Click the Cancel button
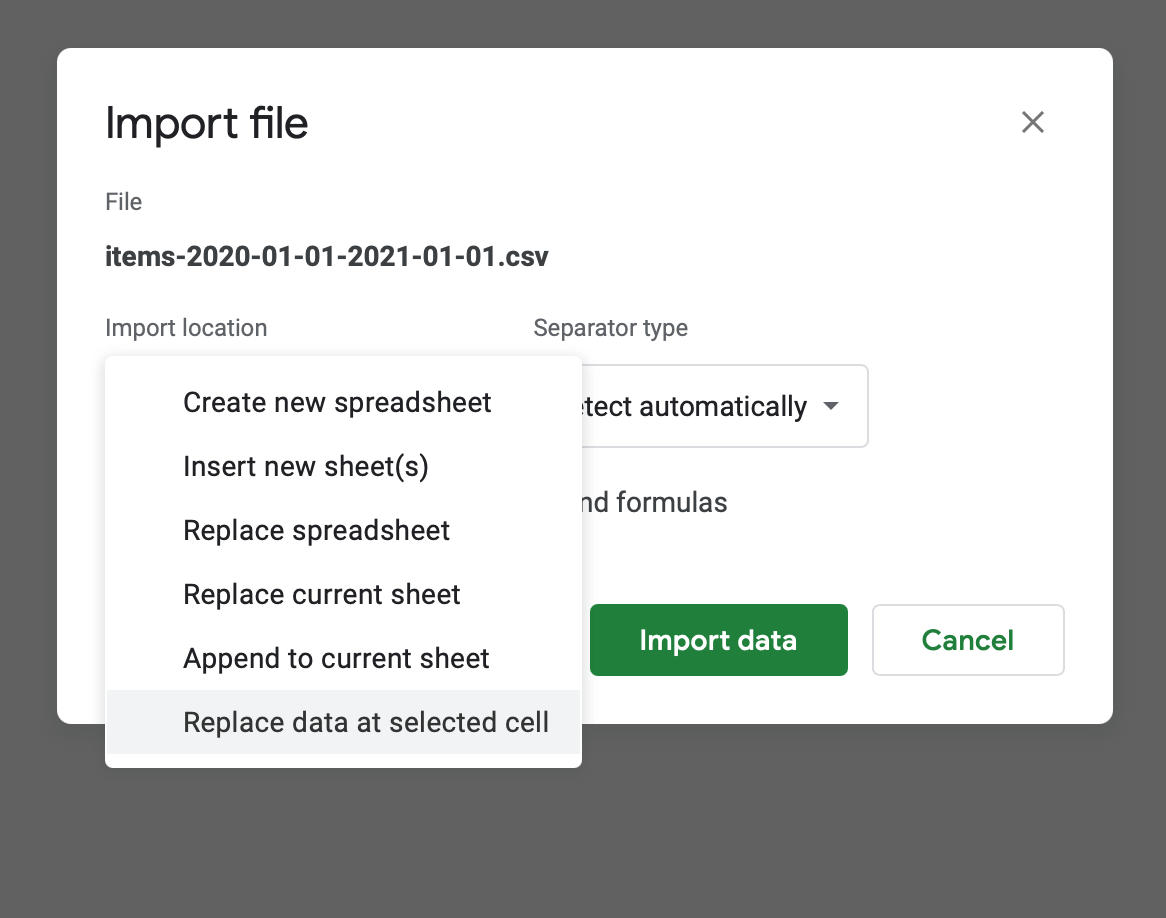Screen dimensions: 1166x918 [966, 639]
